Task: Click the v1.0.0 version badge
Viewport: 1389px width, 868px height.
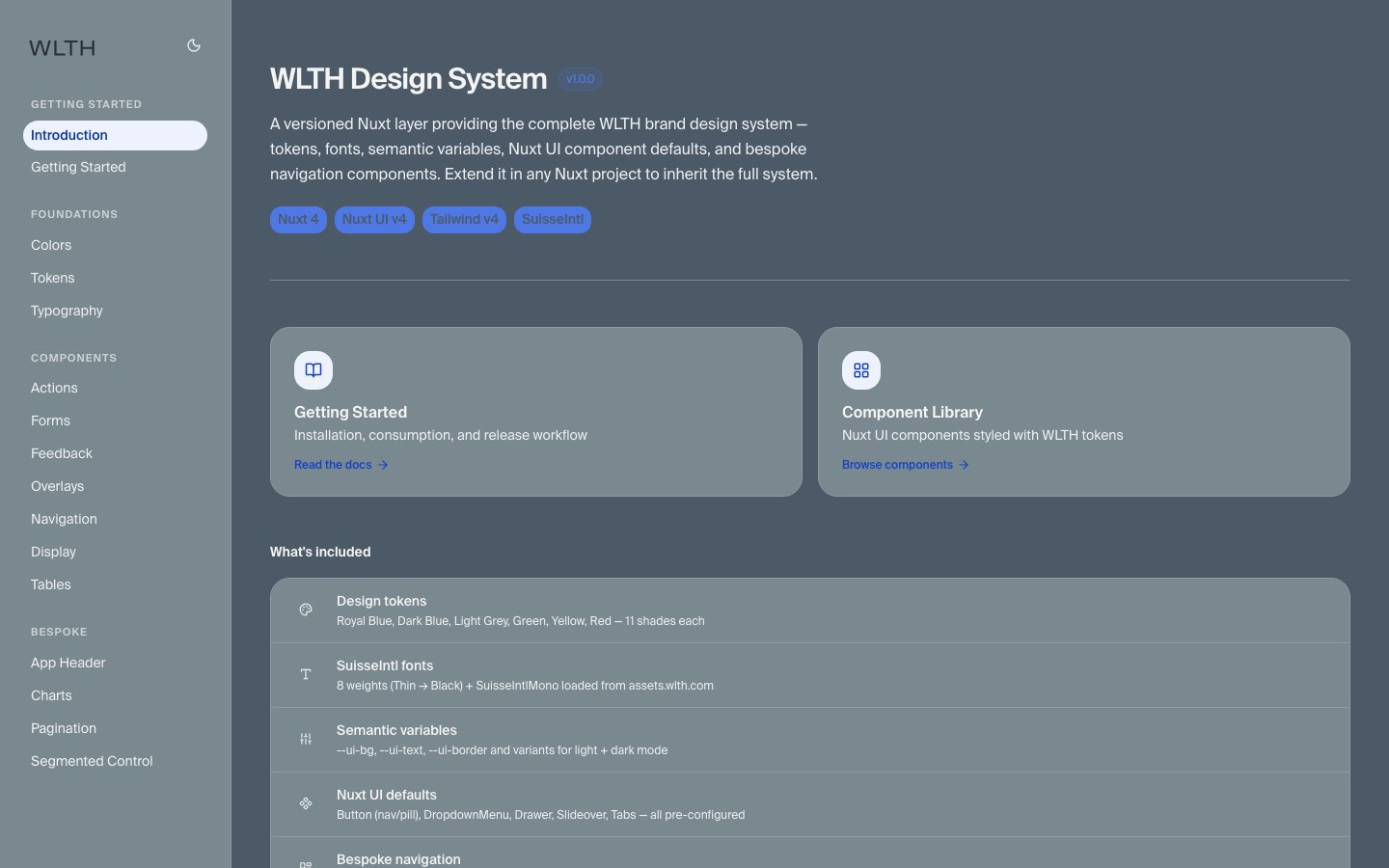Action: pyautogui.click(x=581, y=79)
